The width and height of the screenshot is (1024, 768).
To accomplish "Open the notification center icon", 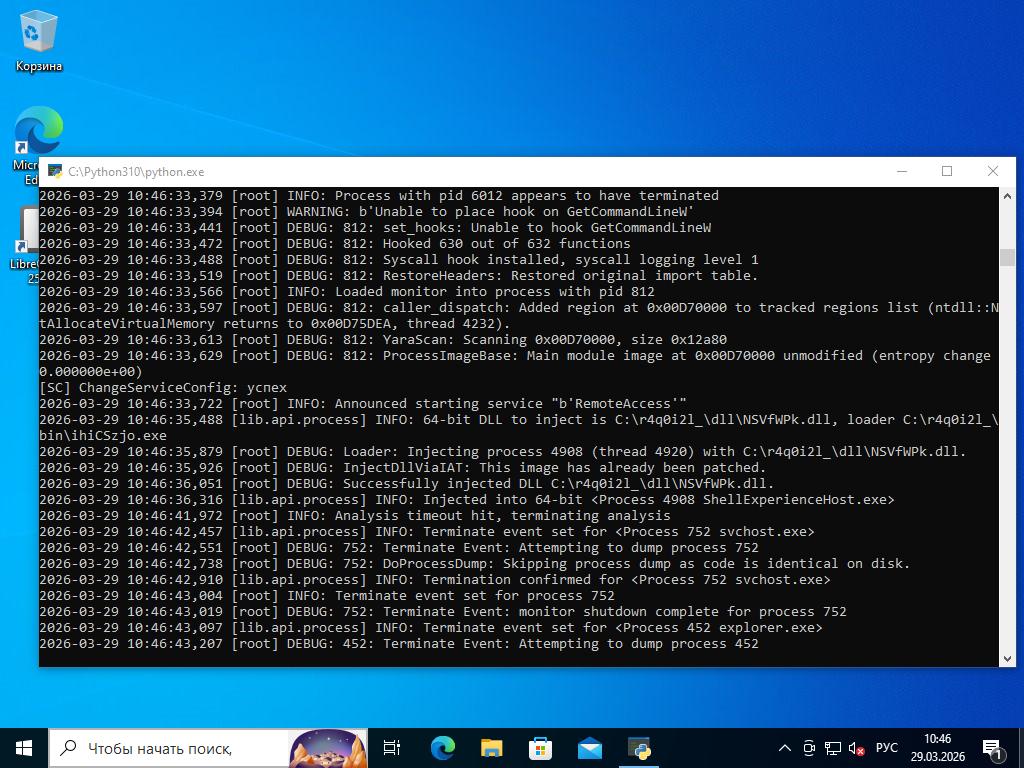I will (994, 748).
